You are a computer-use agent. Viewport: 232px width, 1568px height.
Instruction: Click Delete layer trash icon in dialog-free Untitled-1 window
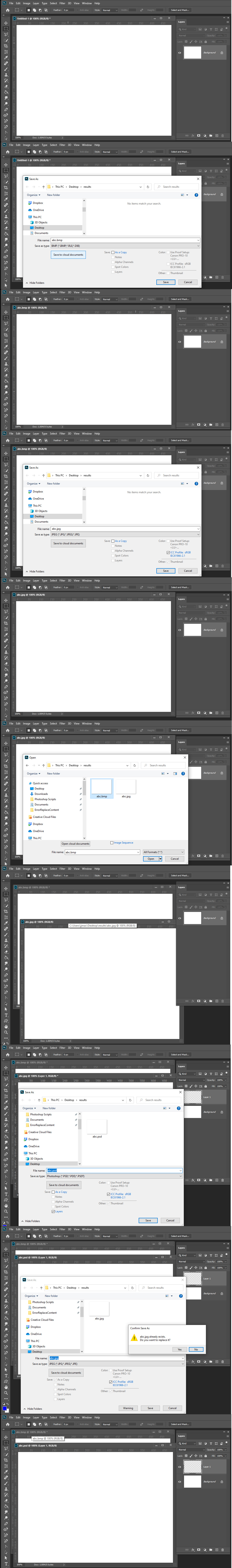(223, 136)
